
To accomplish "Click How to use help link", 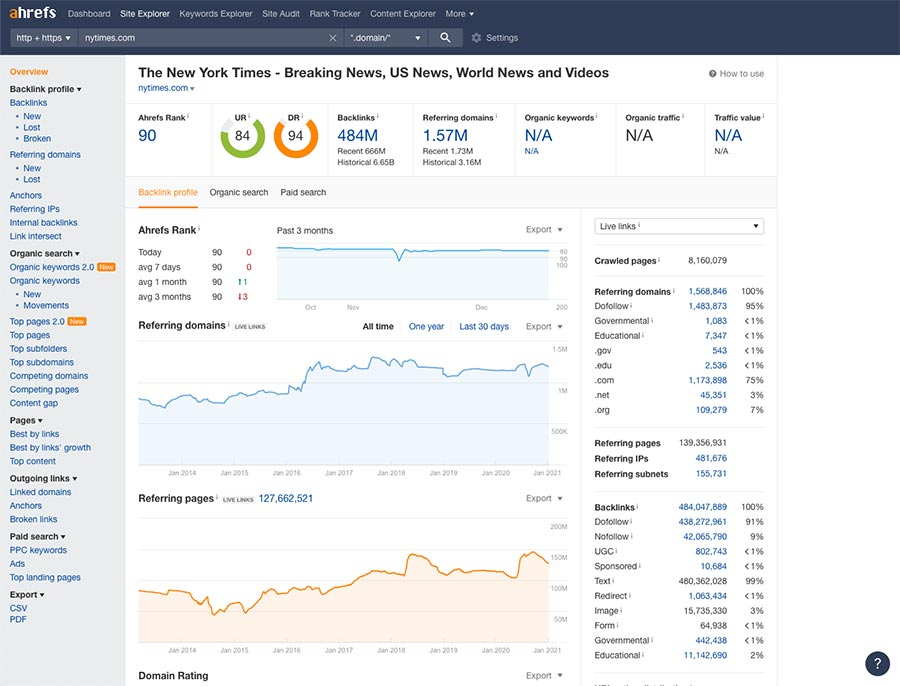I will [x=736, y=73].
